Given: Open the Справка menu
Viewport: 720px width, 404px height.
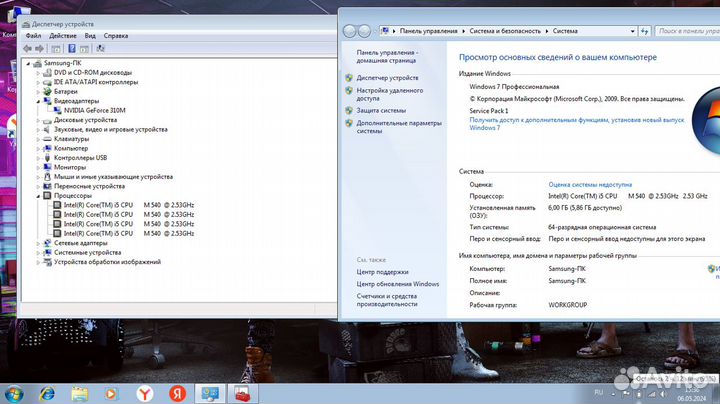Looking at the screenshot, I should click(x=116, y=35).
